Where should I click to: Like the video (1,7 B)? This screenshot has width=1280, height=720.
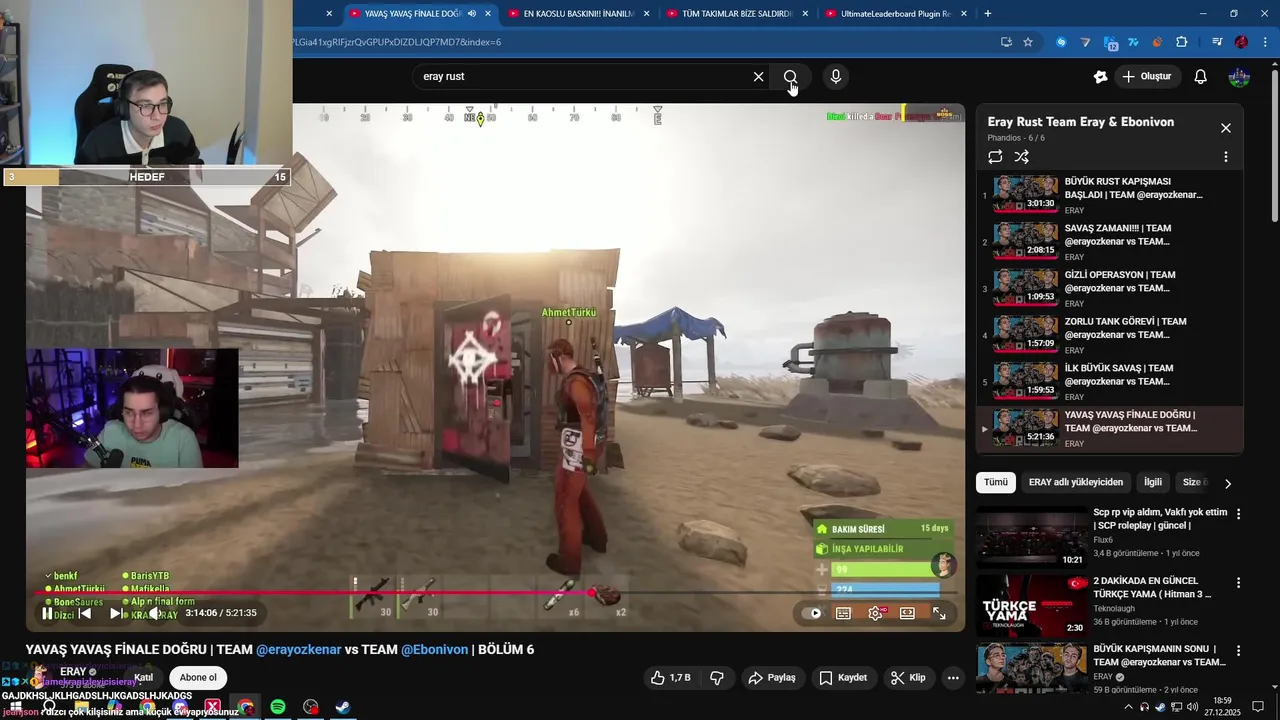[670, 678]
